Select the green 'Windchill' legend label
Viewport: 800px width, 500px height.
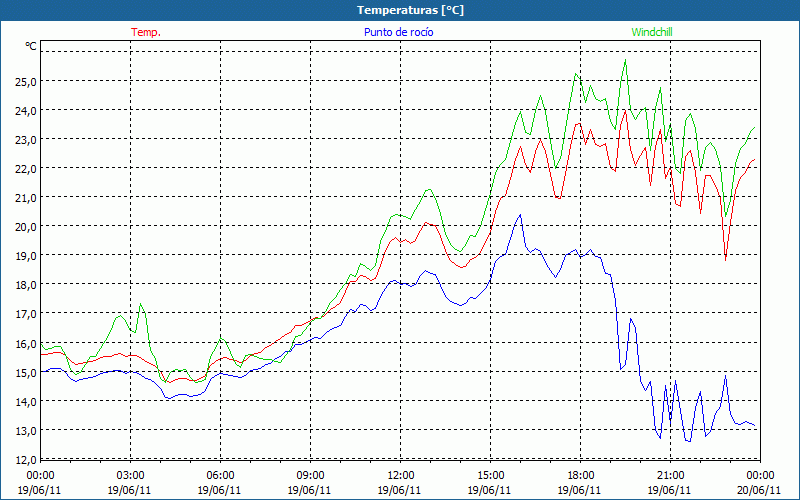click(x=652, y=32)
